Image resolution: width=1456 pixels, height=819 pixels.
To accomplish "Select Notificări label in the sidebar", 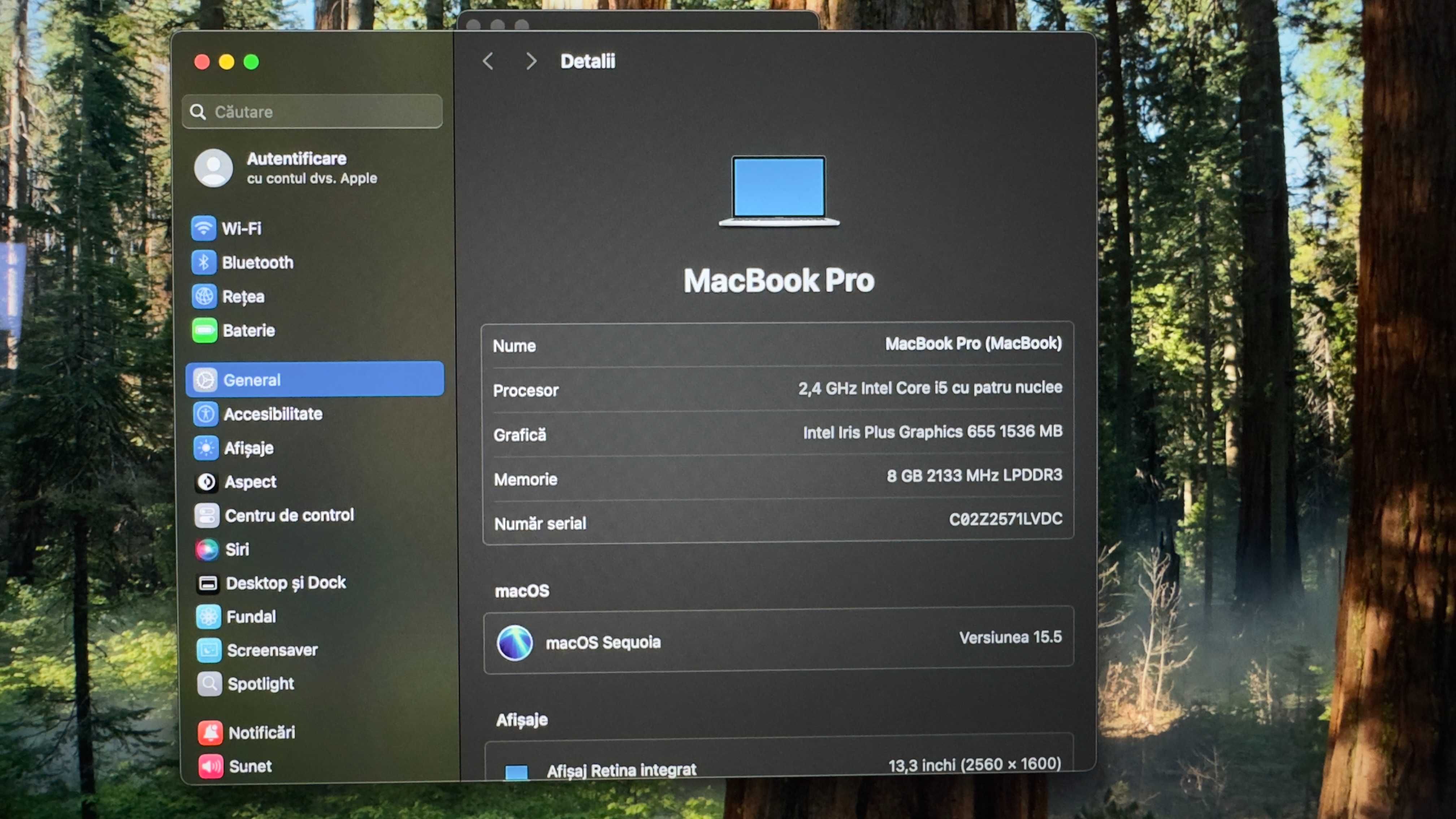I will (x=262, y=733).
